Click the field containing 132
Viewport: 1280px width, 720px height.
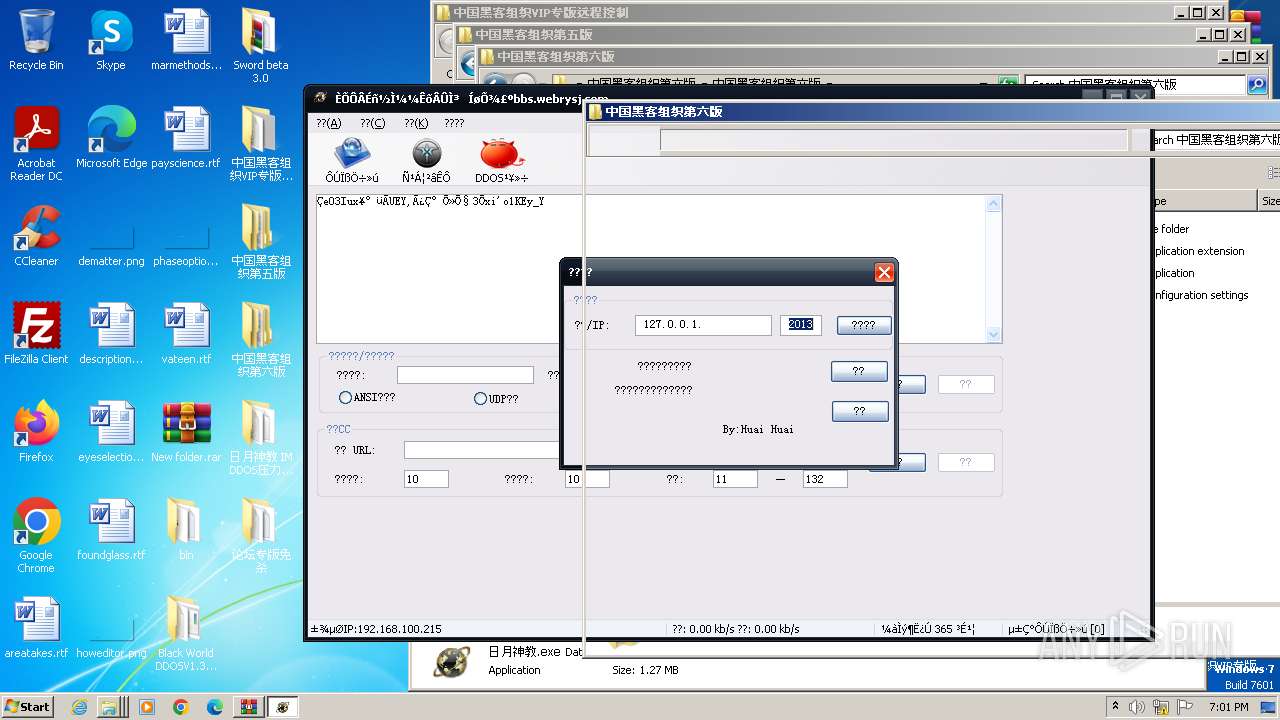[x=825, y=479]
